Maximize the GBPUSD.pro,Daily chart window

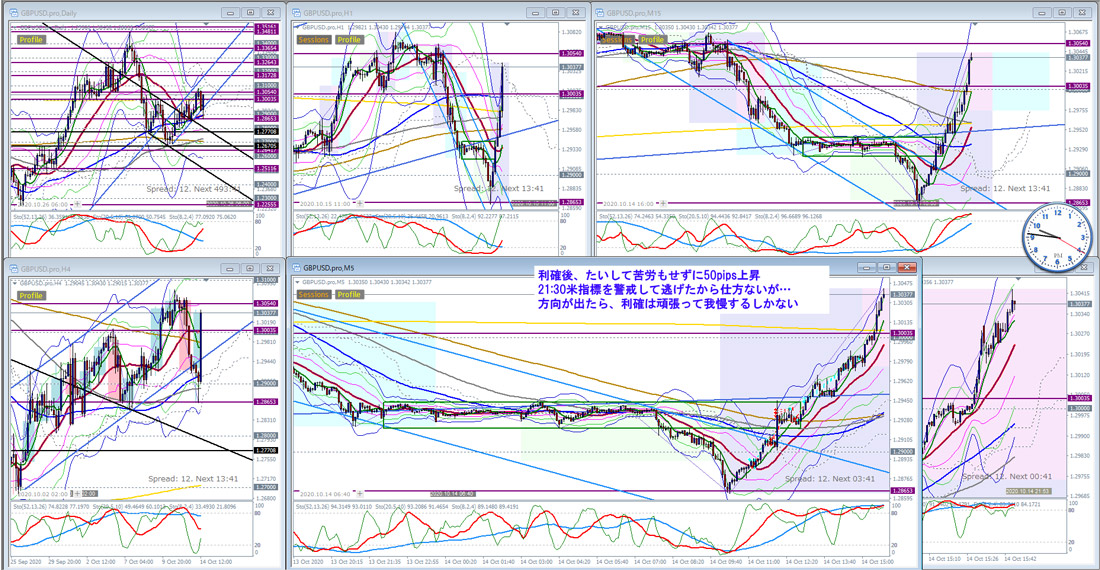coord(250,13)
